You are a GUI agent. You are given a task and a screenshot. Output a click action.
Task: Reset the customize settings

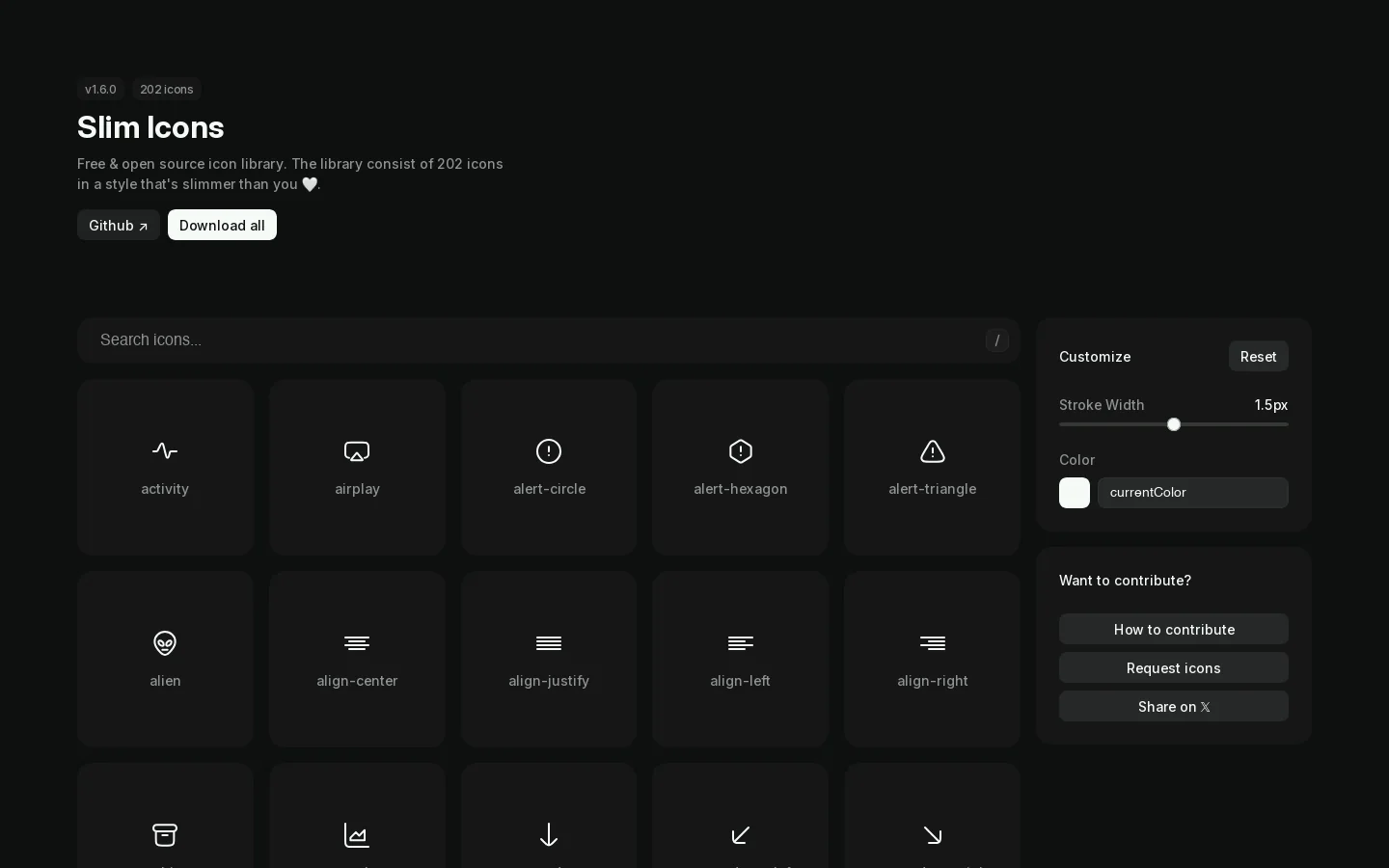pos(1258,356)
